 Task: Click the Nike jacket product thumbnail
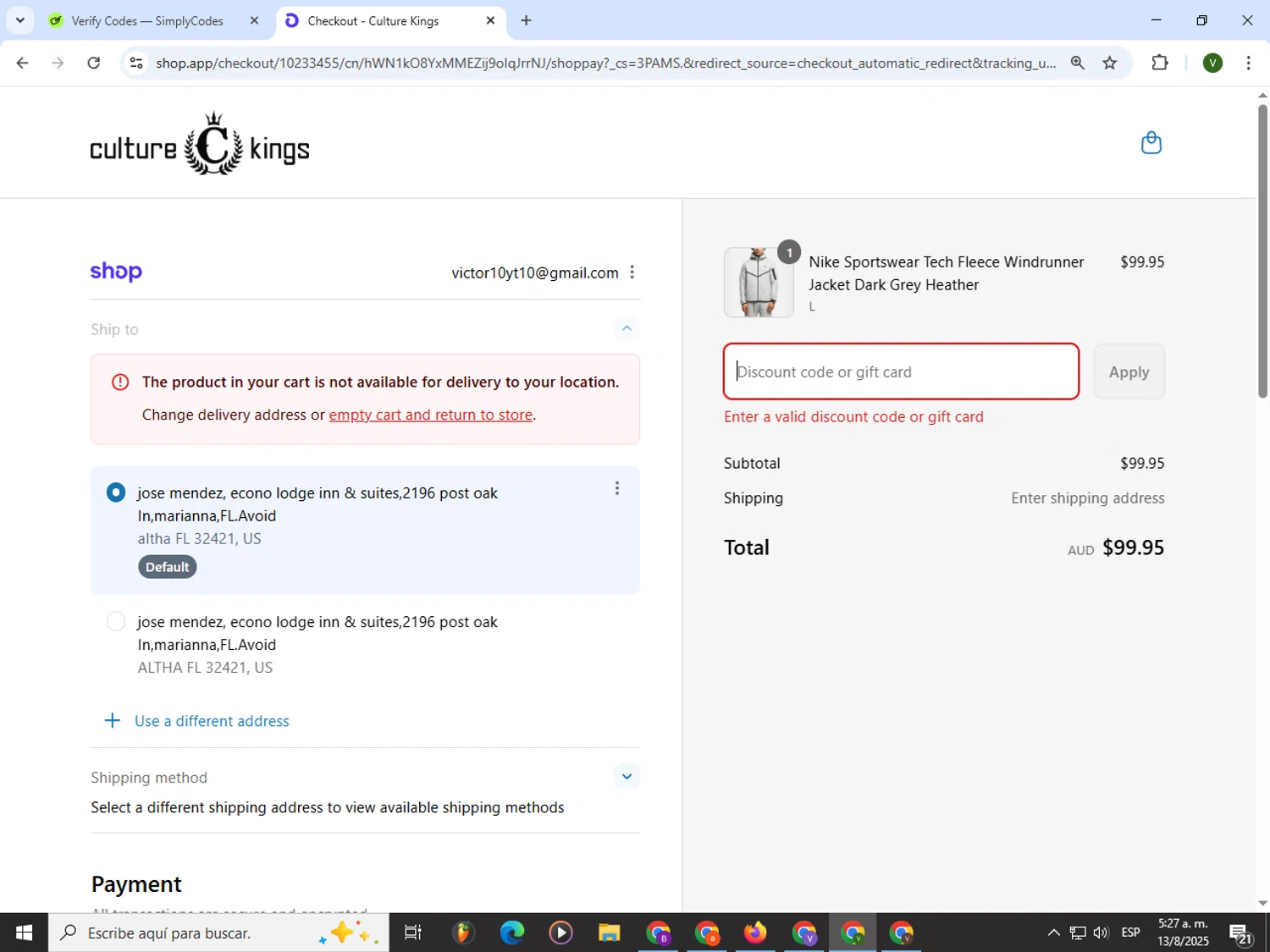pyautogui.click(x=758, y=283)
